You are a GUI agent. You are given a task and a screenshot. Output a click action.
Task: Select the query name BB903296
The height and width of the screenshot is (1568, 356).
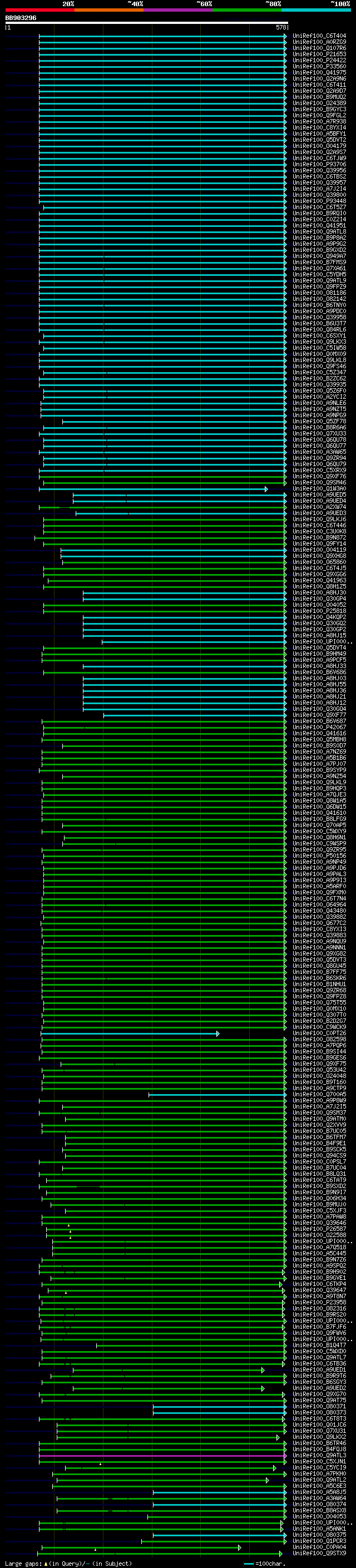point(21,18)
